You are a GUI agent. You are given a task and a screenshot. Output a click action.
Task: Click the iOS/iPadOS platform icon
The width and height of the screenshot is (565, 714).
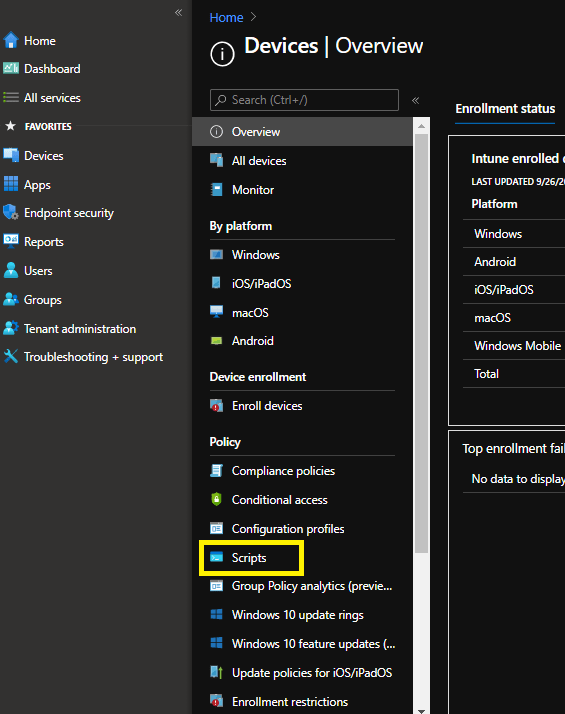(x=216, y=283)
